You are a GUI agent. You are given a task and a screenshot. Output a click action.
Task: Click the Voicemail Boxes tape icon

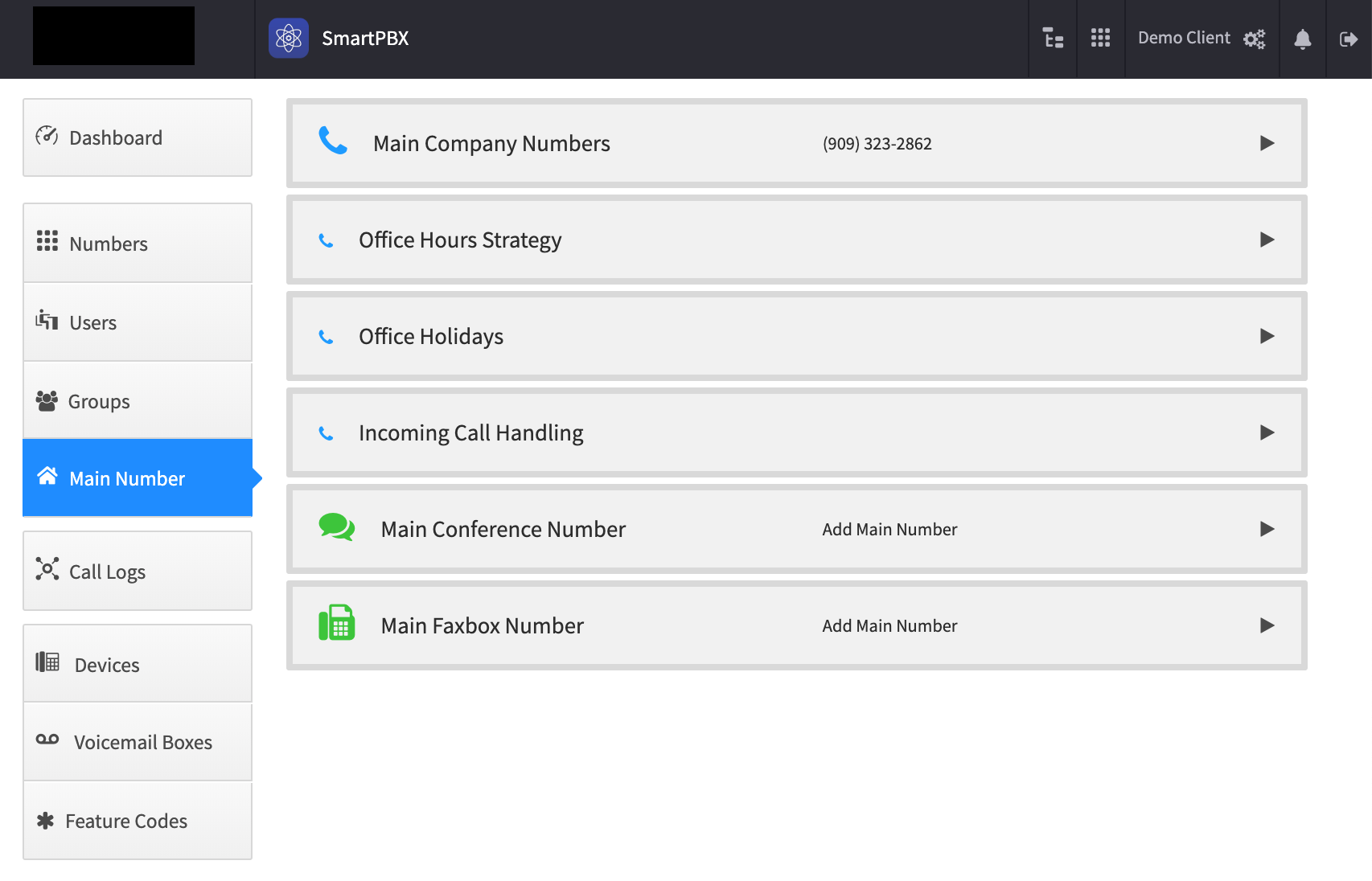[x=47, y=740]
